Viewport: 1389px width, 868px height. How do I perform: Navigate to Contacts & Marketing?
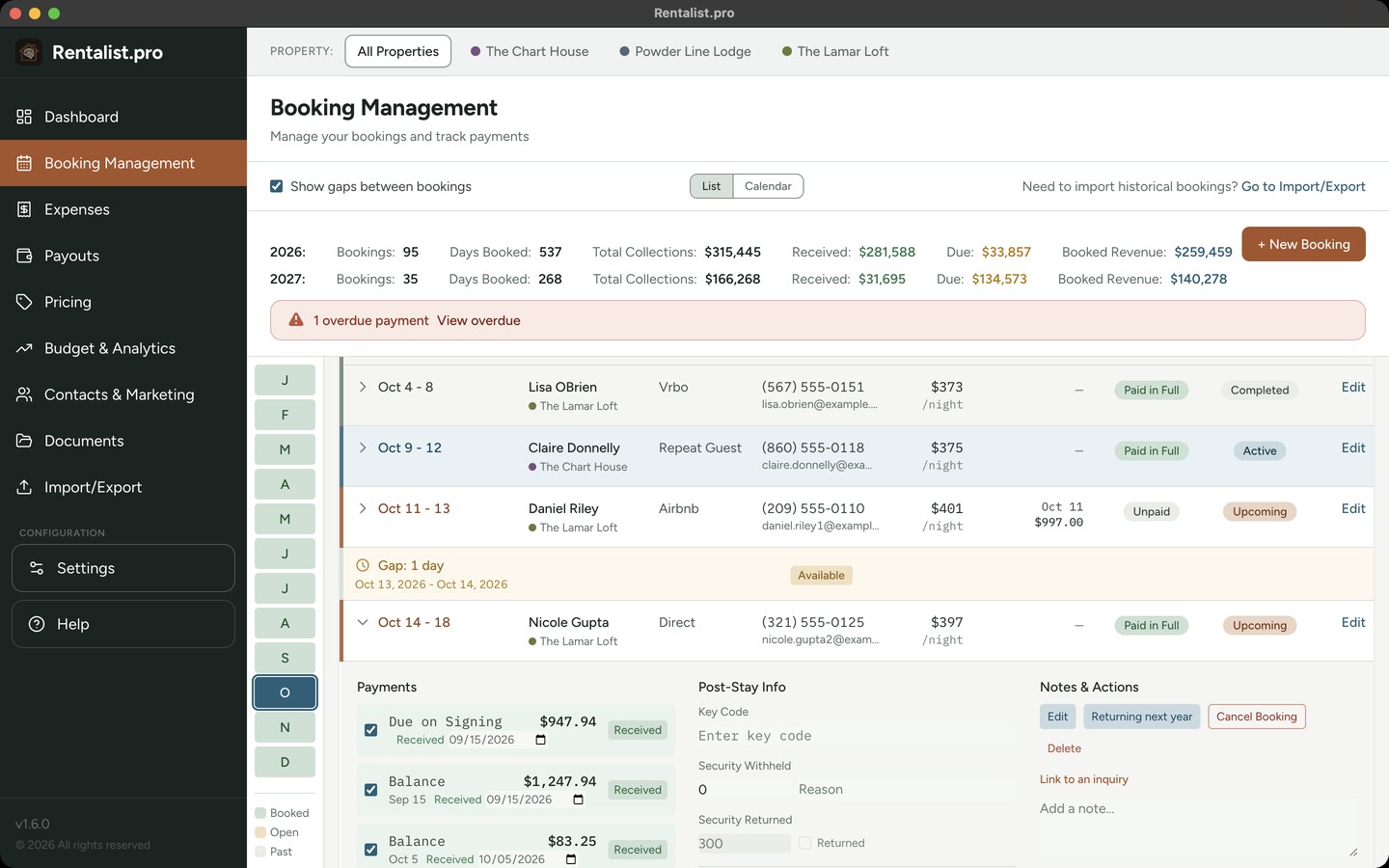pyautogui.click(x=123, y=394)
